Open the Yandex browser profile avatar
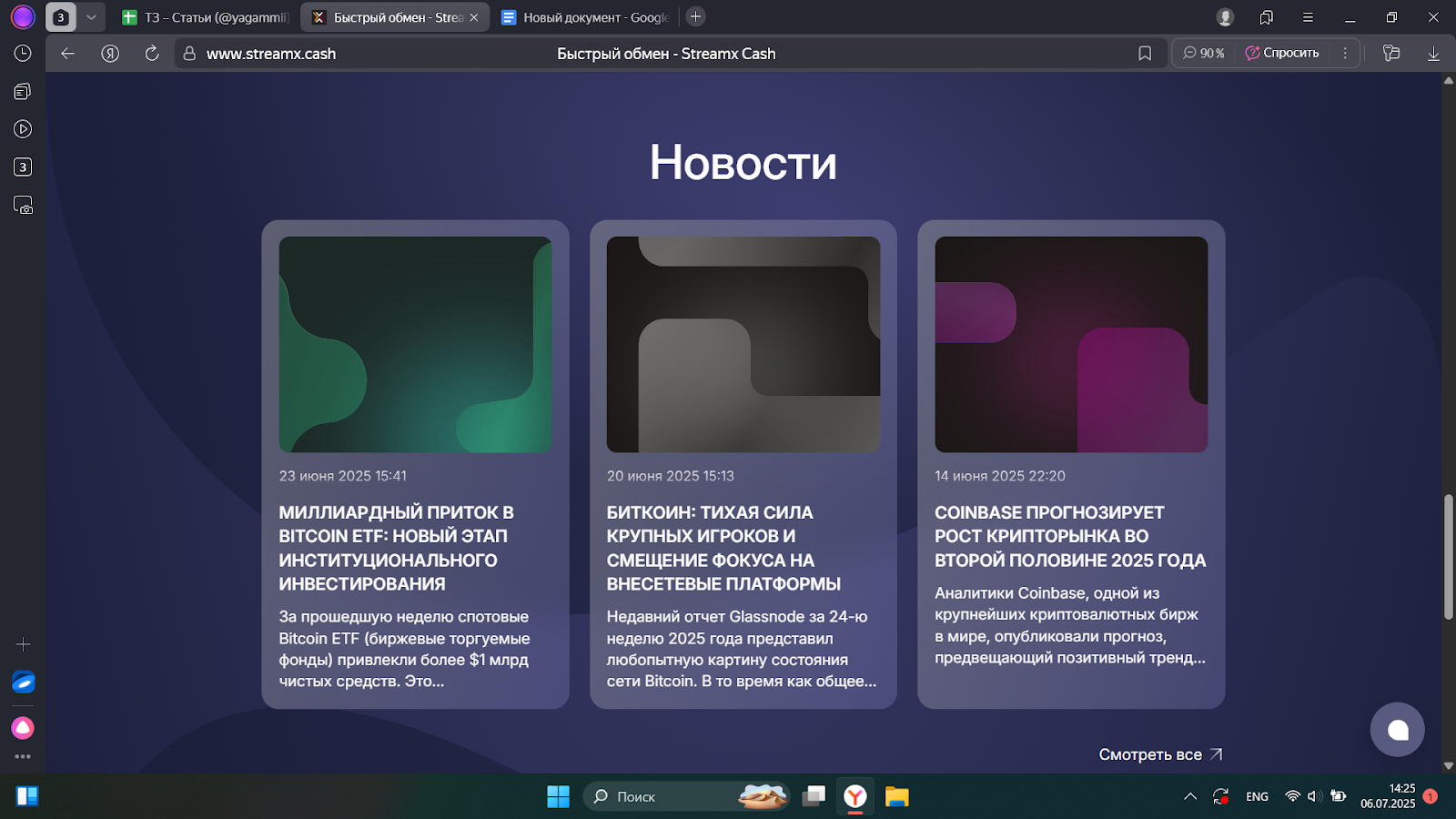 [x=23, y=16]
